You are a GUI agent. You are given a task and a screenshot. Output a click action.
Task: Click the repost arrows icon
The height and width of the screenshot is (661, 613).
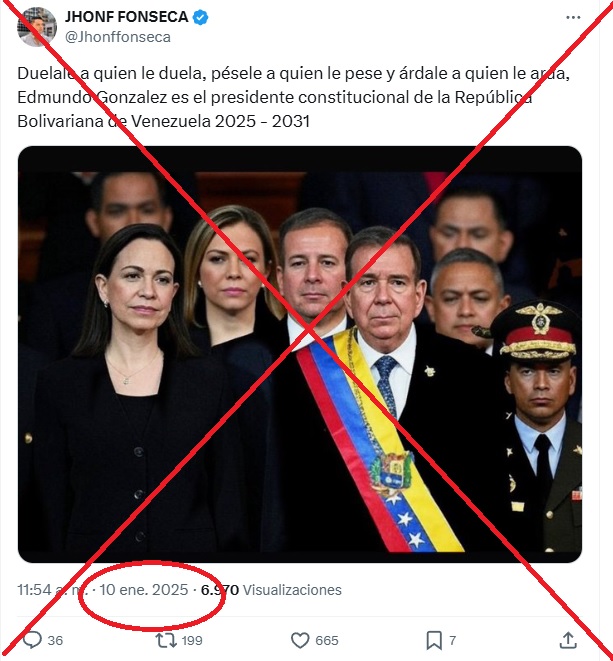(166, 640)
